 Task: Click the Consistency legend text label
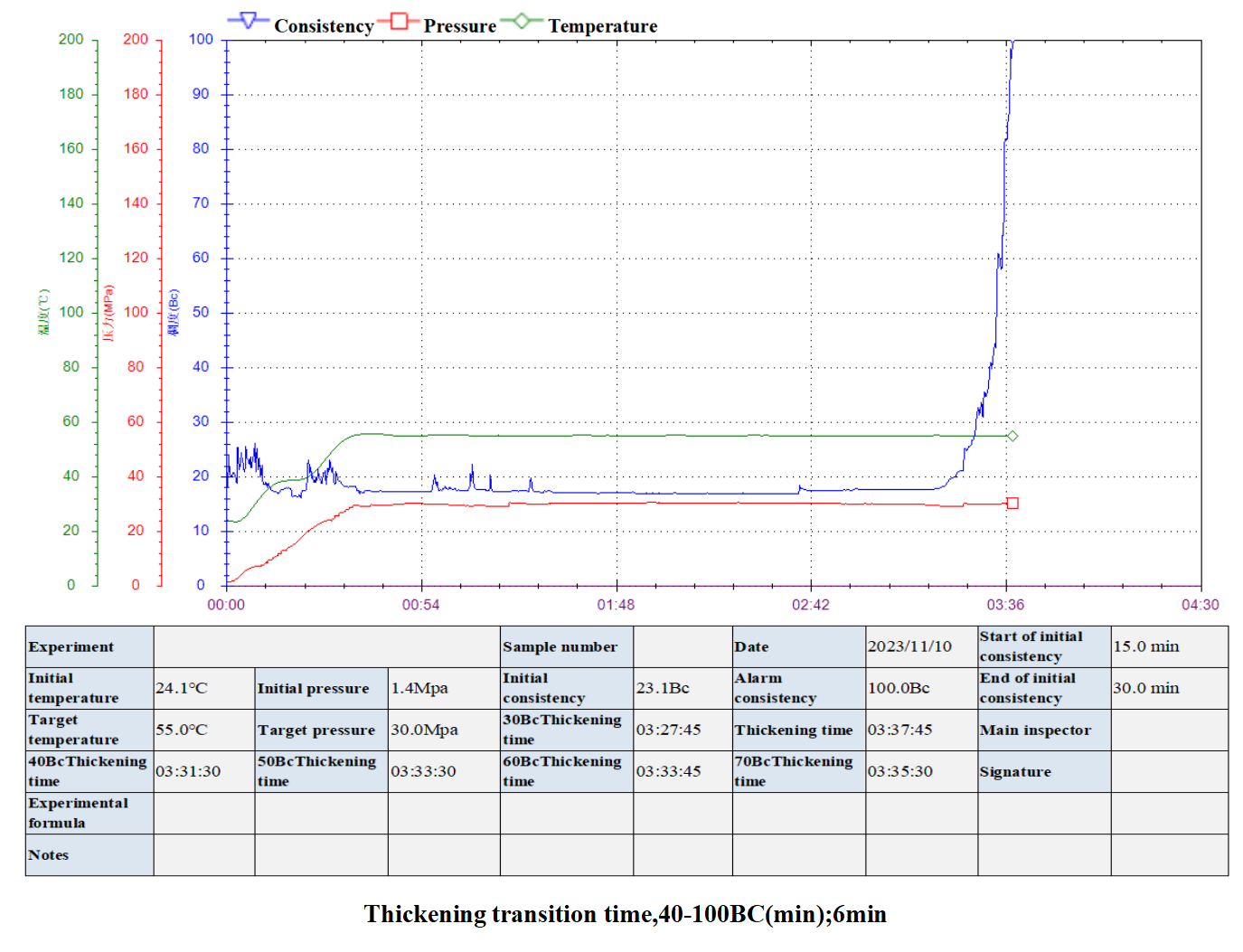tap(324, 26)
